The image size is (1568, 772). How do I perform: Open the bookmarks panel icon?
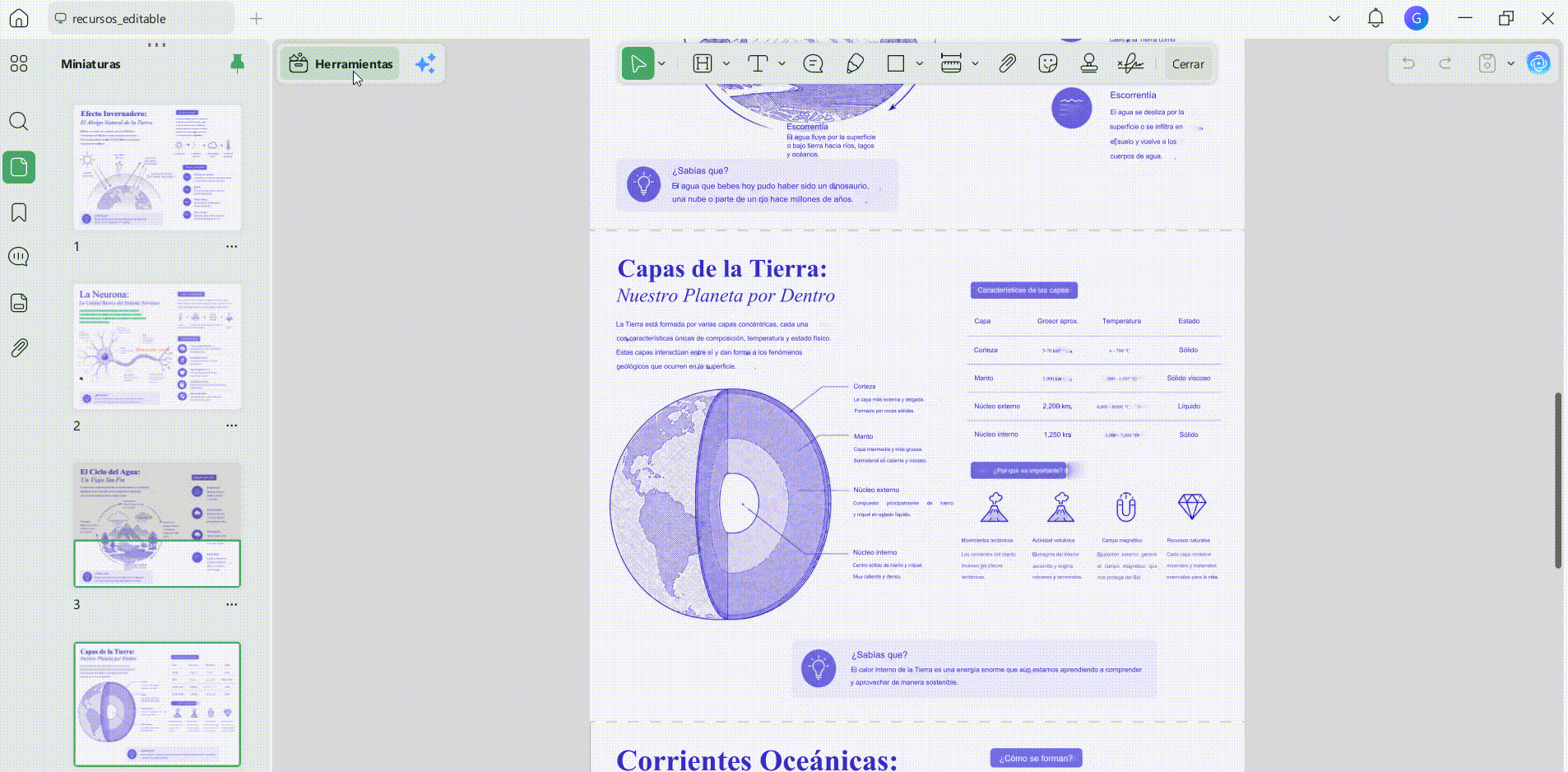click(x=19, y=212)
